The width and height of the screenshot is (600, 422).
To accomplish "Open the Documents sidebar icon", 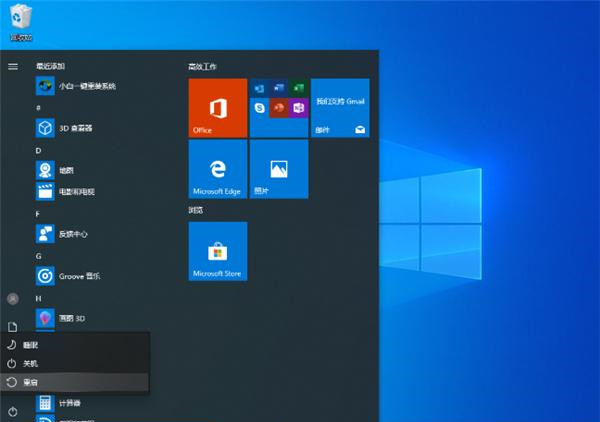I will tap(13, 327).
